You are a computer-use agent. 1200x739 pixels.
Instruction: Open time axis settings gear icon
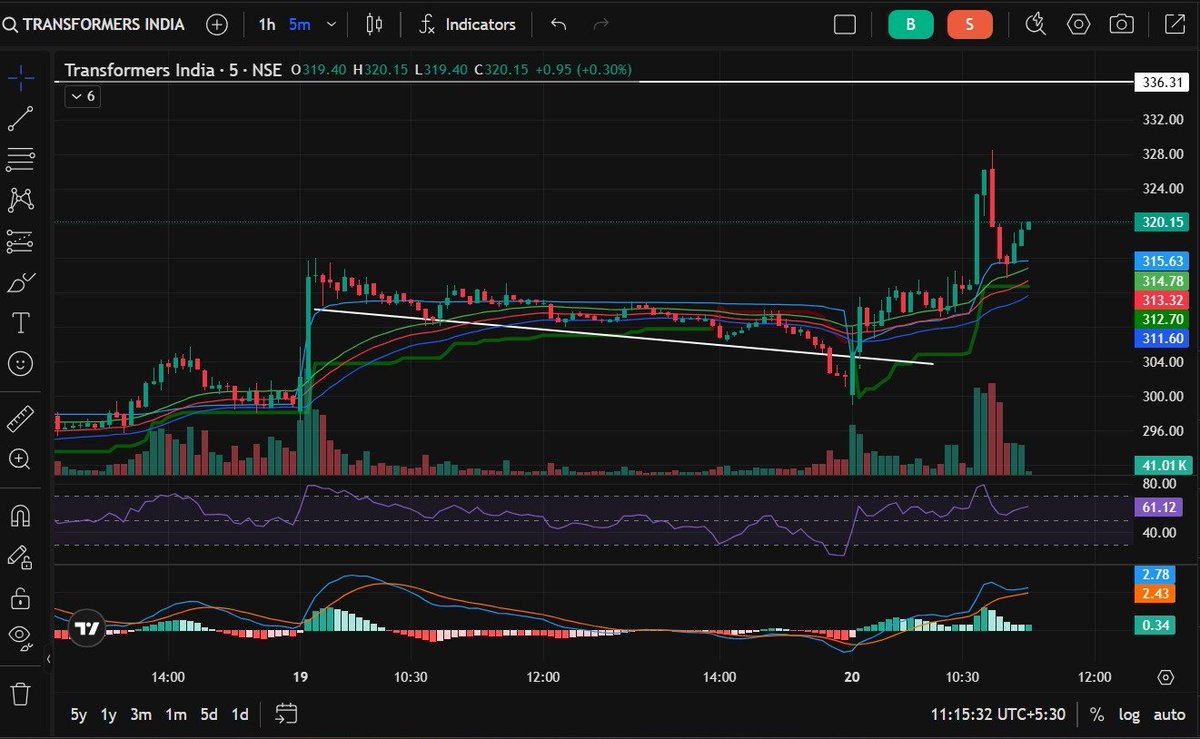tap(1165, 677)
